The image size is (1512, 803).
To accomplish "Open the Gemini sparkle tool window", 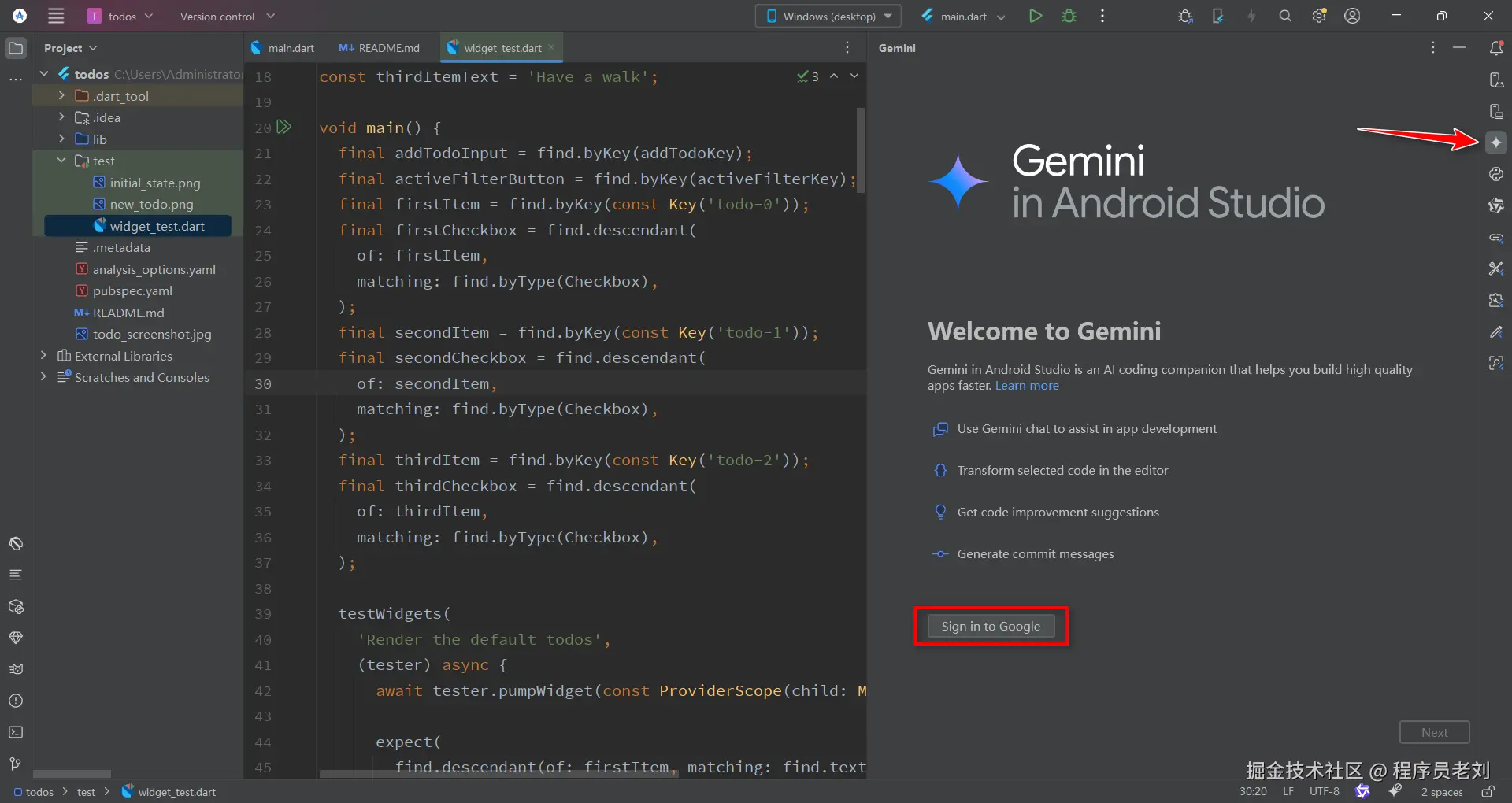I will (1496, 142).
